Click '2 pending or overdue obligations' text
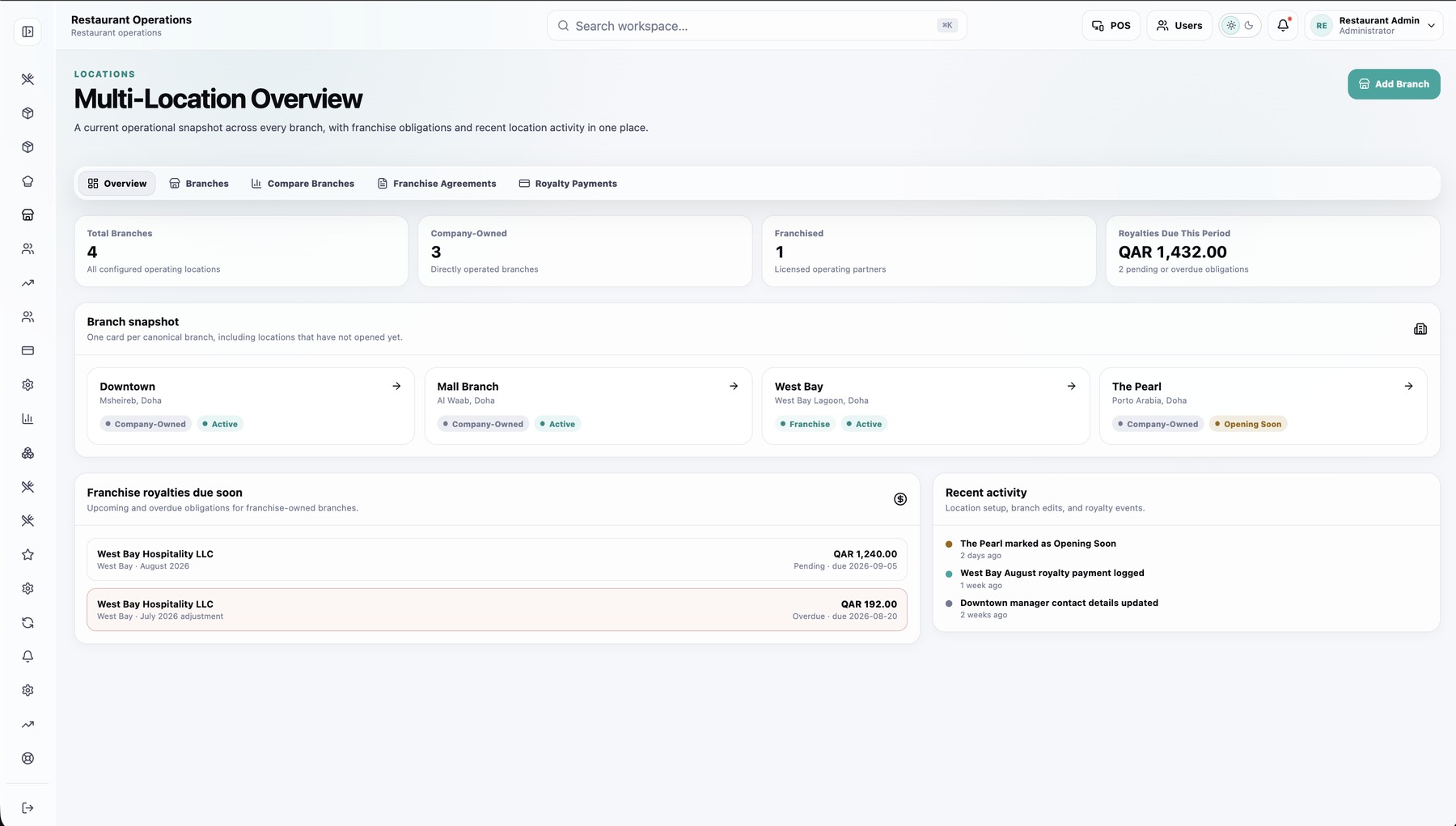The image size is (1456, 826). pyautogui.click(x=1183, y=269)
